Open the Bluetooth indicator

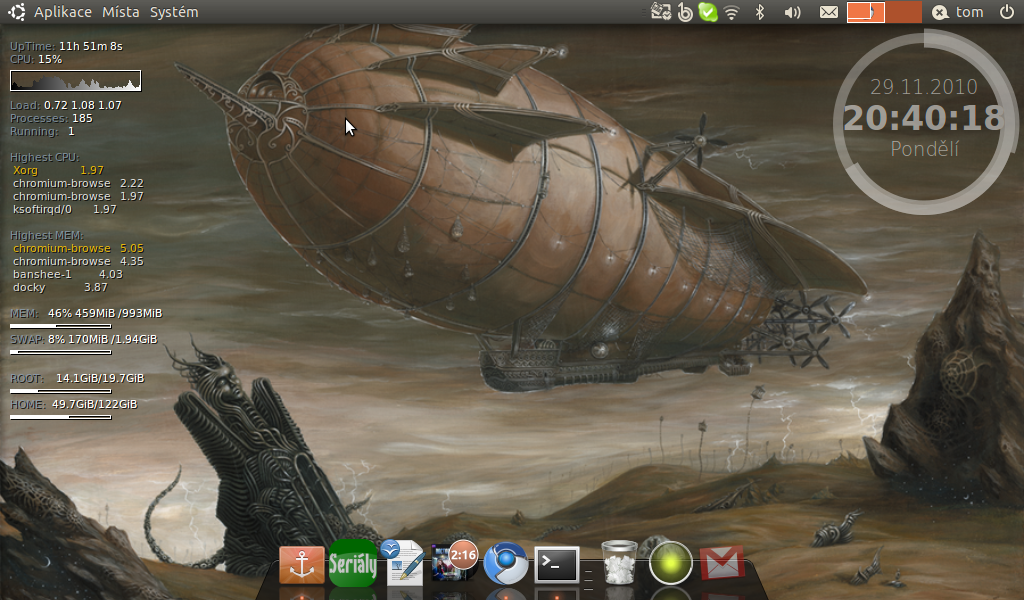[760, 12]
